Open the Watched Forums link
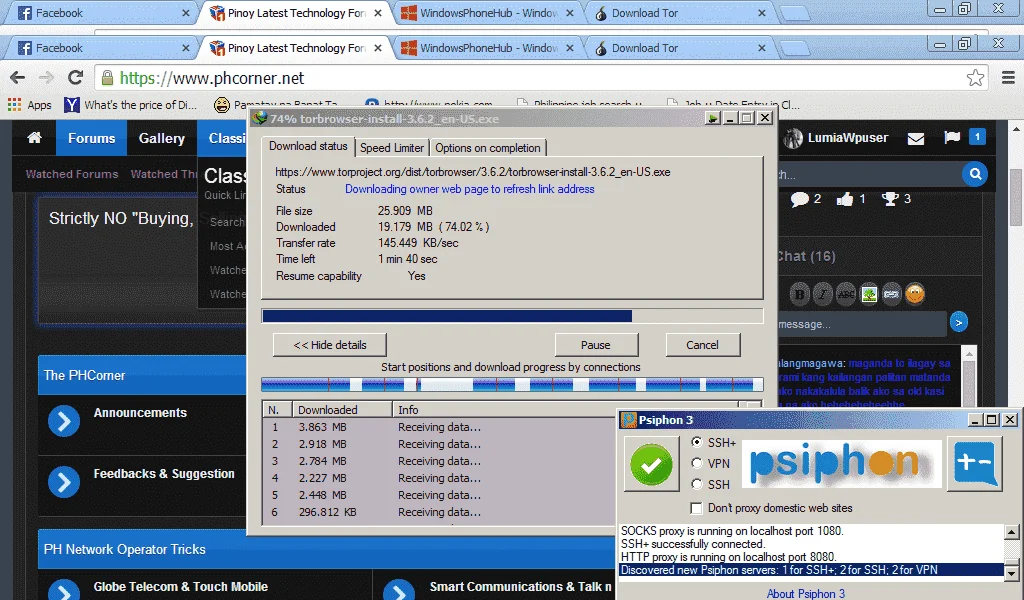 coord(72,174)
